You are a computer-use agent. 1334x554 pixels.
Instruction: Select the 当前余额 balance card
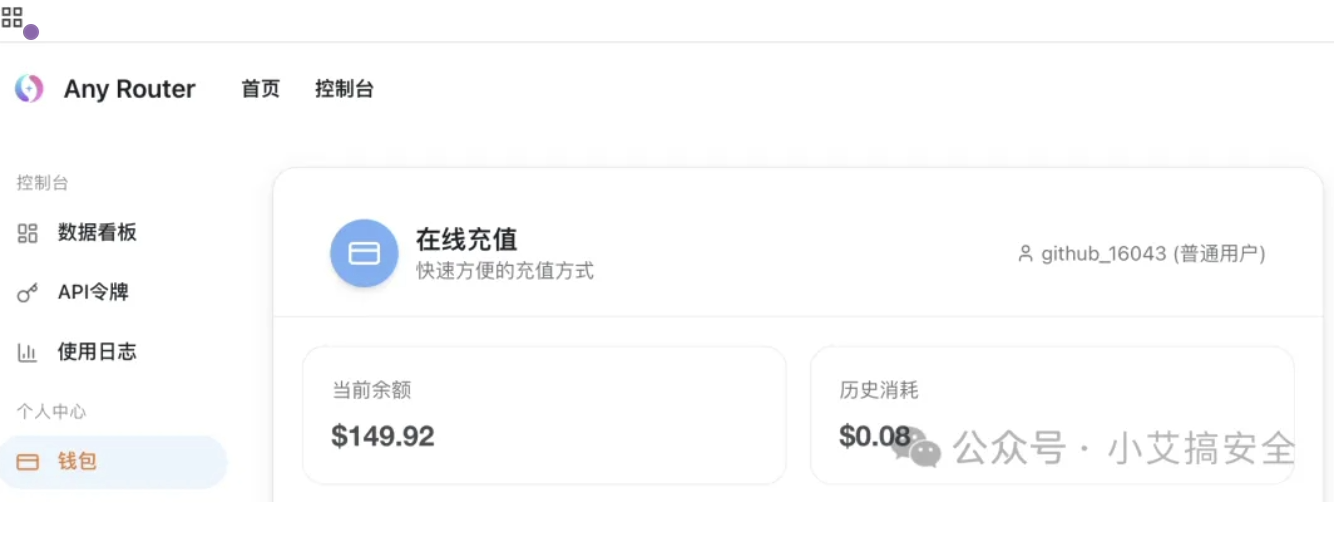click(x=544, y=414)
